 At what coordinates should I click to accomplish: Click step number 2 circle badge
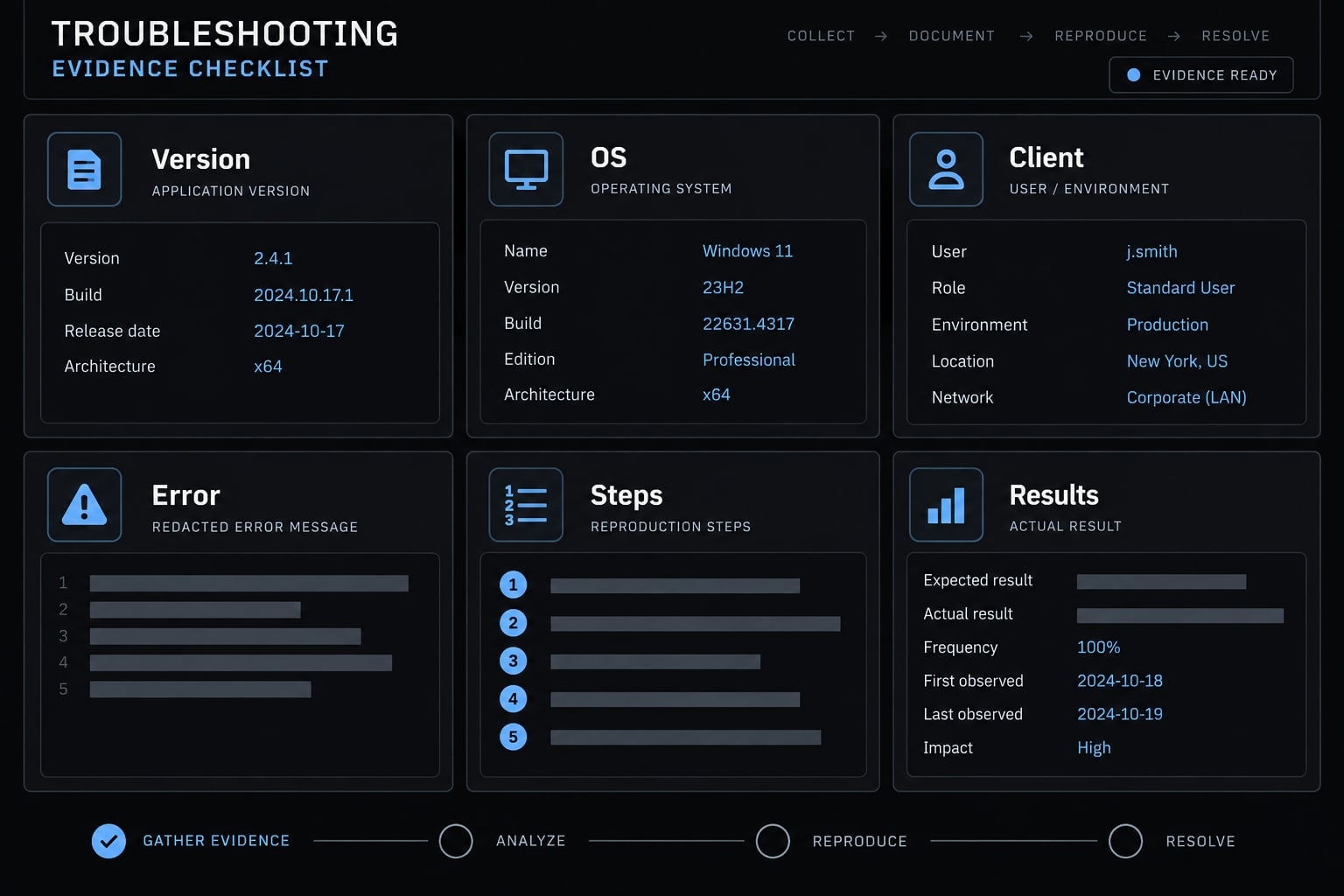coord(513,623)
